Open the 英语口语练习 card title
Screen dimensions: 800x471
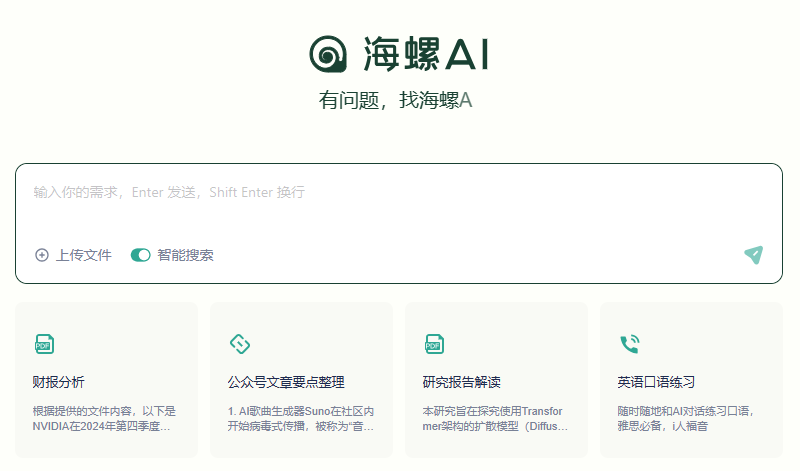656,382
